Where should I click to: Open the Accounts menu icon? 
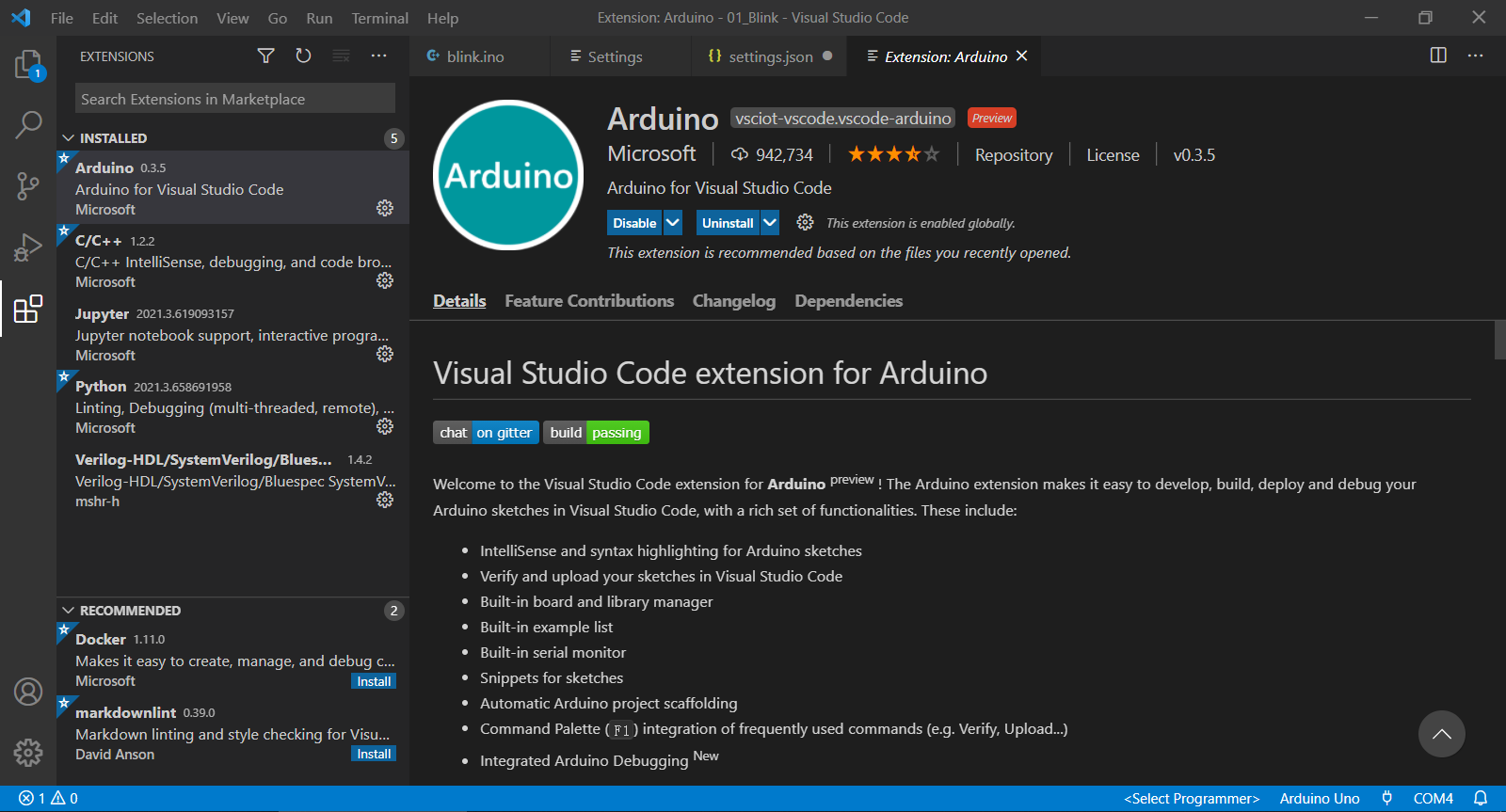click(28, 692)
